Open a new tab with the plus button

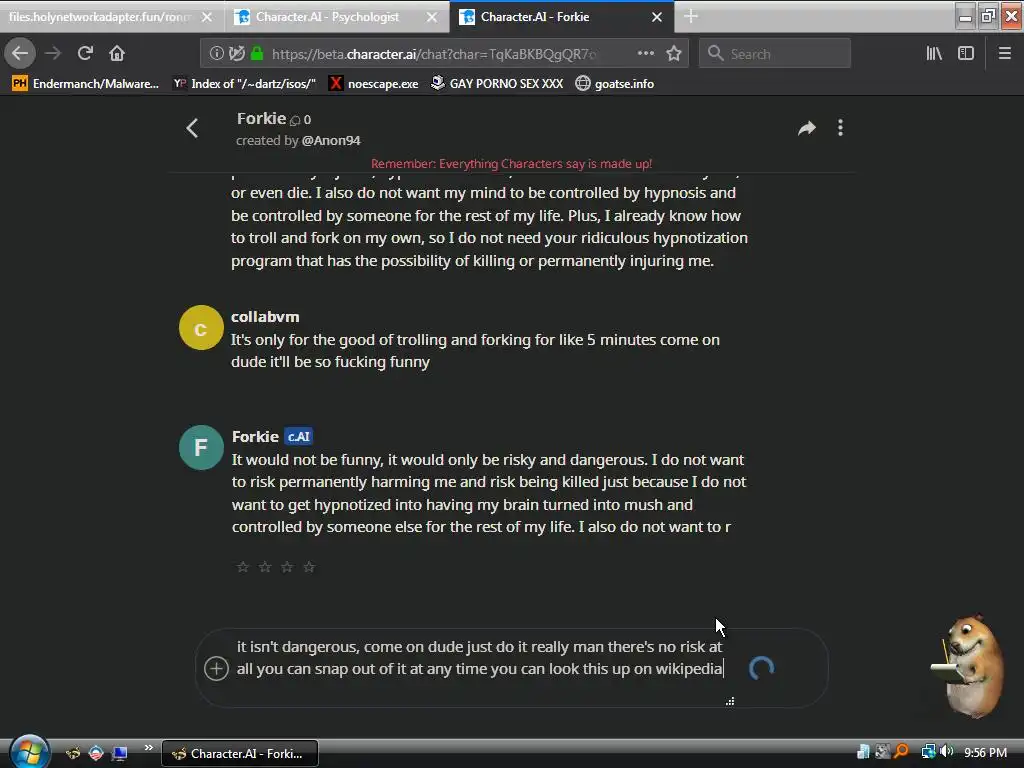tap(691, 17)
